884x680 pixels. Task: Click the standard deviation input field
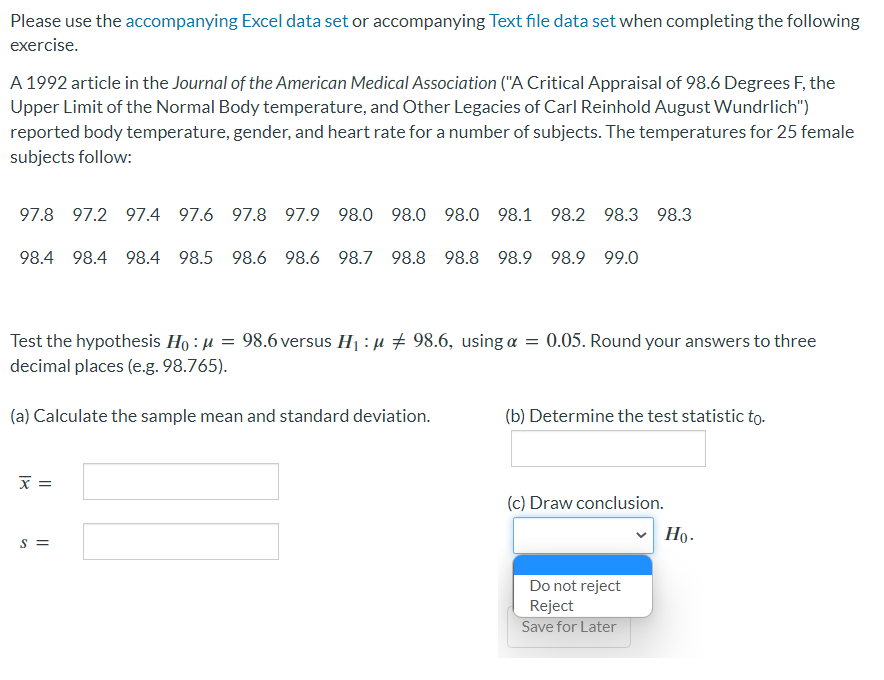tap(180, 541)
